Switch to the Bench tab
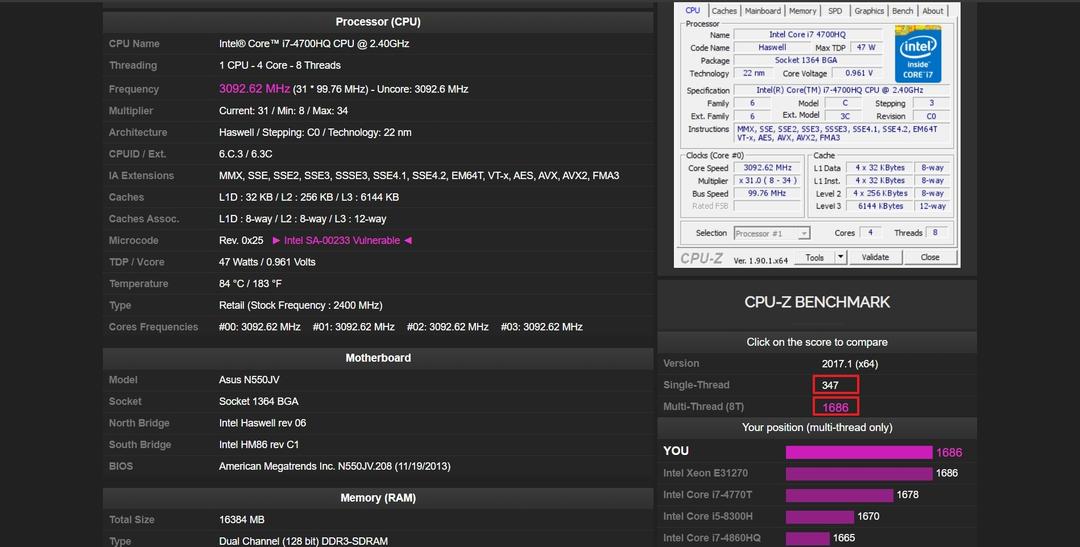Image resolution: width=1080 pixels, height=547 pixels. click(902, 11)
